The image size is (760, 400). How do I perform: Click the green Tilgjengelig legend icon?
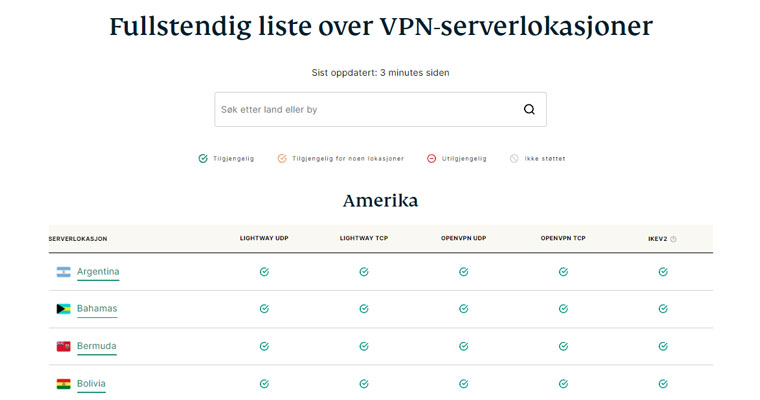click(x=203, y=158)
